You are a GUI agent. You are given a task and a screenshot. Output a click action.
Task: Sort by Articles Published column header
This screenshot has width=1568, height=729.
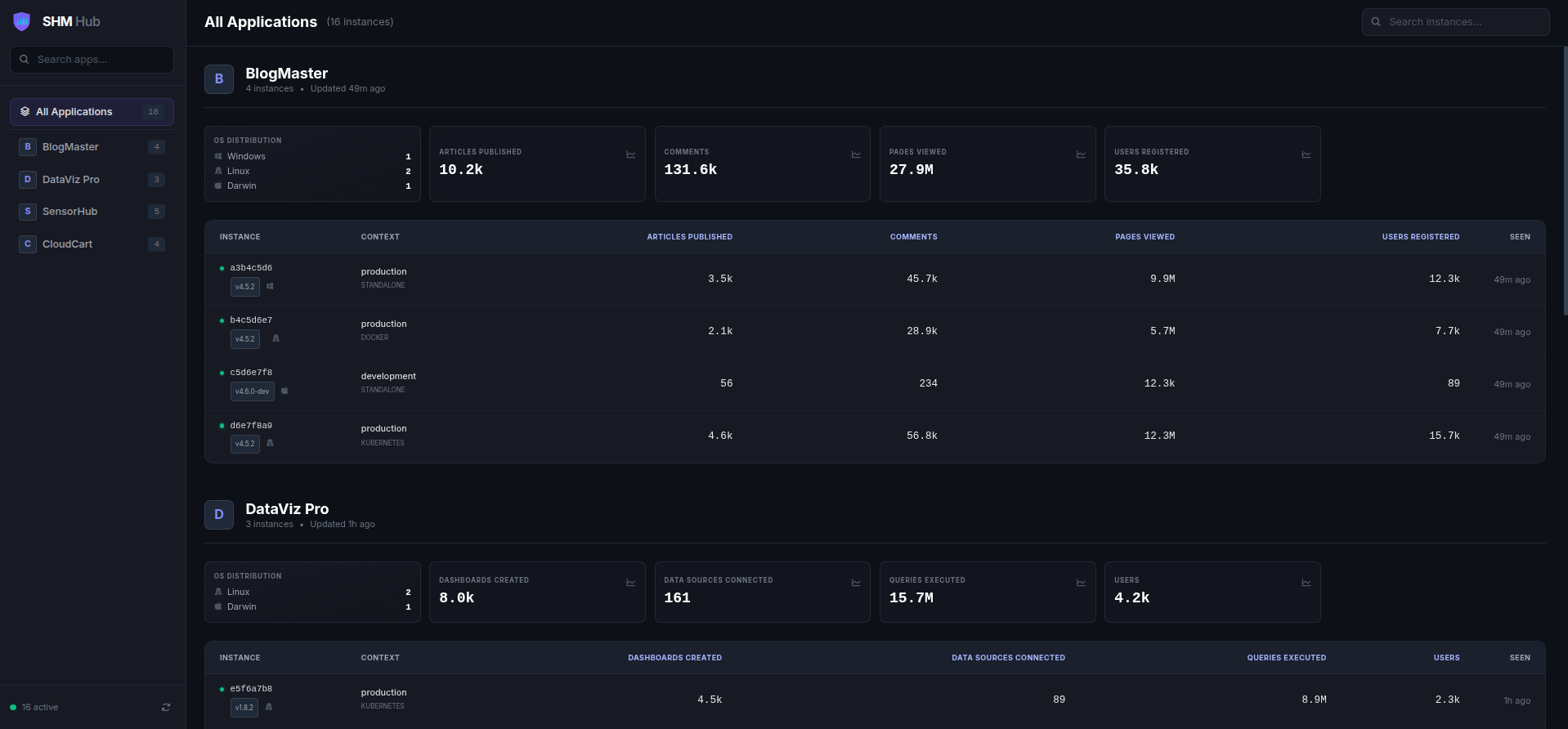(689, 237)
